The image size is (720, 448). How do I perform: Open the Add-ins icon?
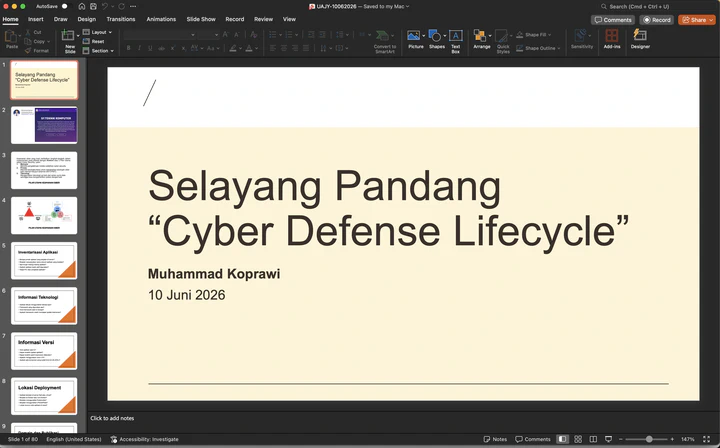point(612,36)
